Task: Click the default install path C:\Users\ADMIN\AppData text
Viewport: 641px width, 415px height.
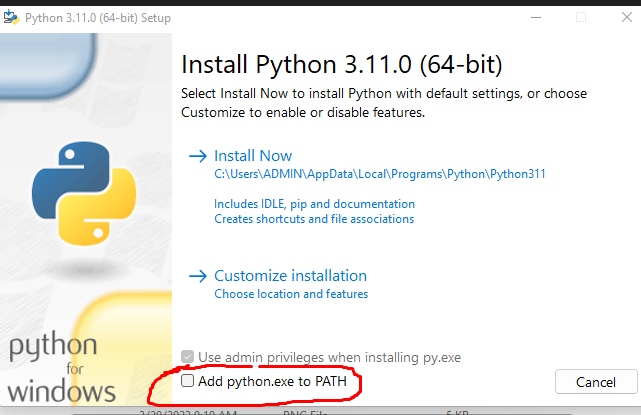Action: 380,174
